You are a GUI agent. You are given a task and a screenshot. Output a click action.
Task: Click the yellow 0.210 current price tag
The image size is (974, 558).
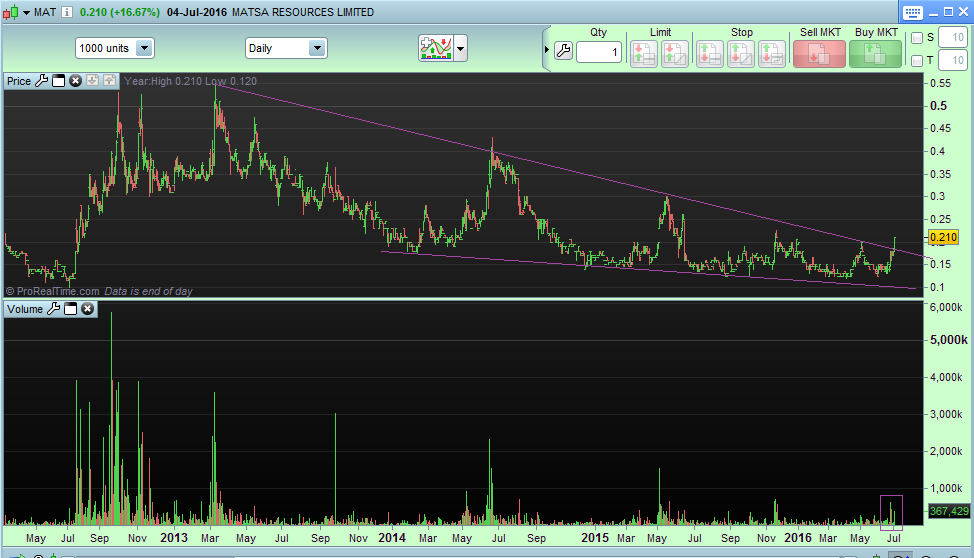coord(944,237)
